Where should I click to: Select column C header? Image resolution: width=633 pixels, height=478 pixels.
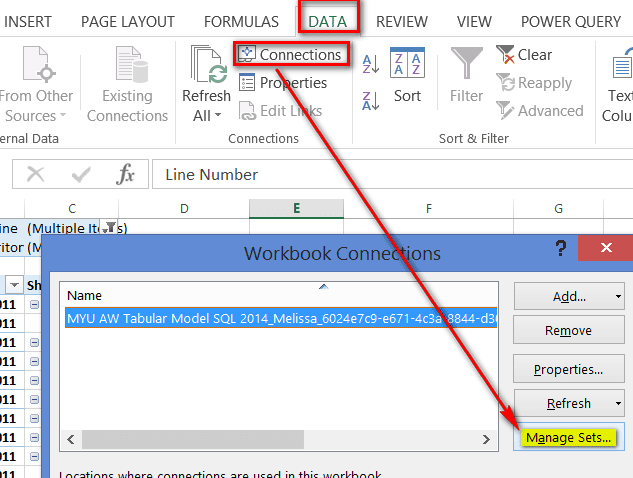72,208
